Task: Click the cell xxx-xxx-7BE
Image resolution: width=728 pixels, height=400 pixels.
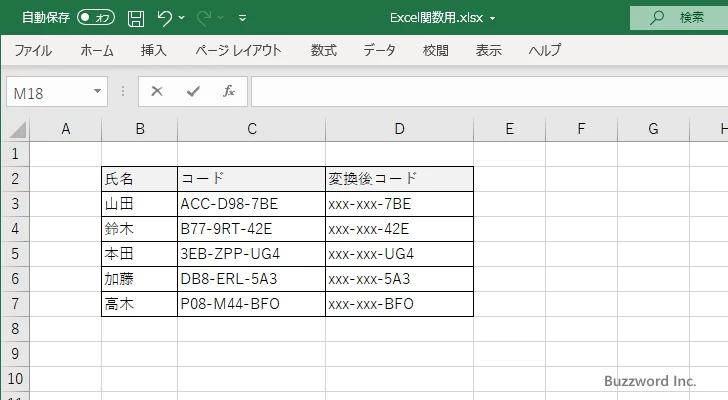Action: 399,204
